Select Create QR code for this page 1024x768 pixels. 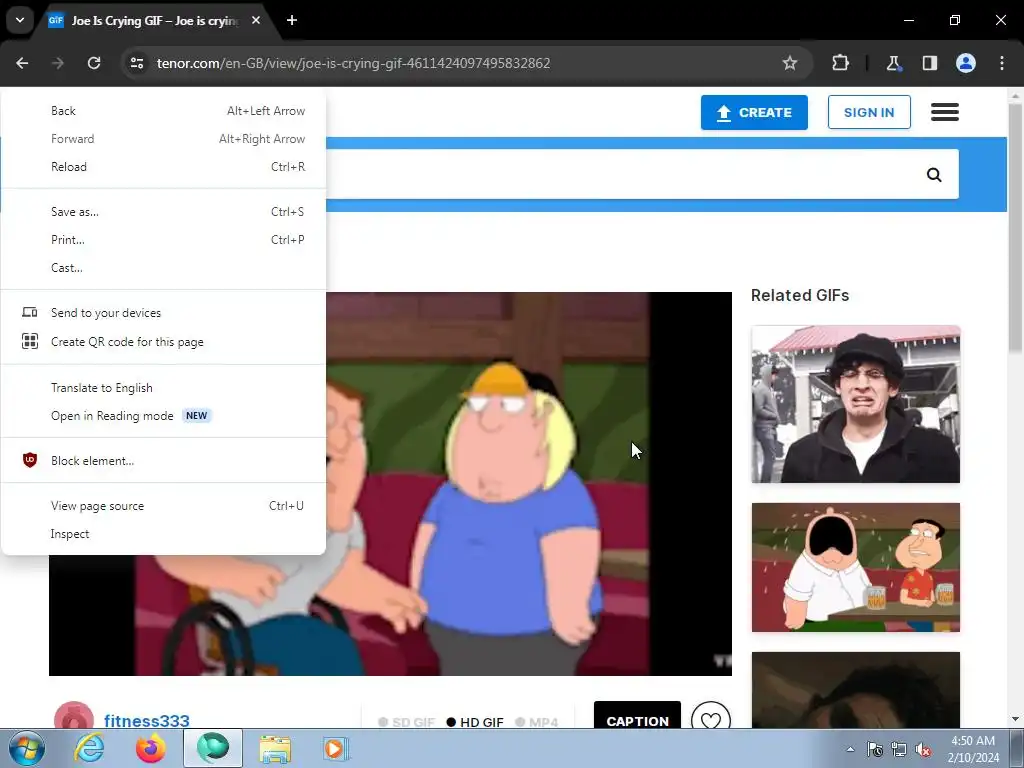point(163,342)
